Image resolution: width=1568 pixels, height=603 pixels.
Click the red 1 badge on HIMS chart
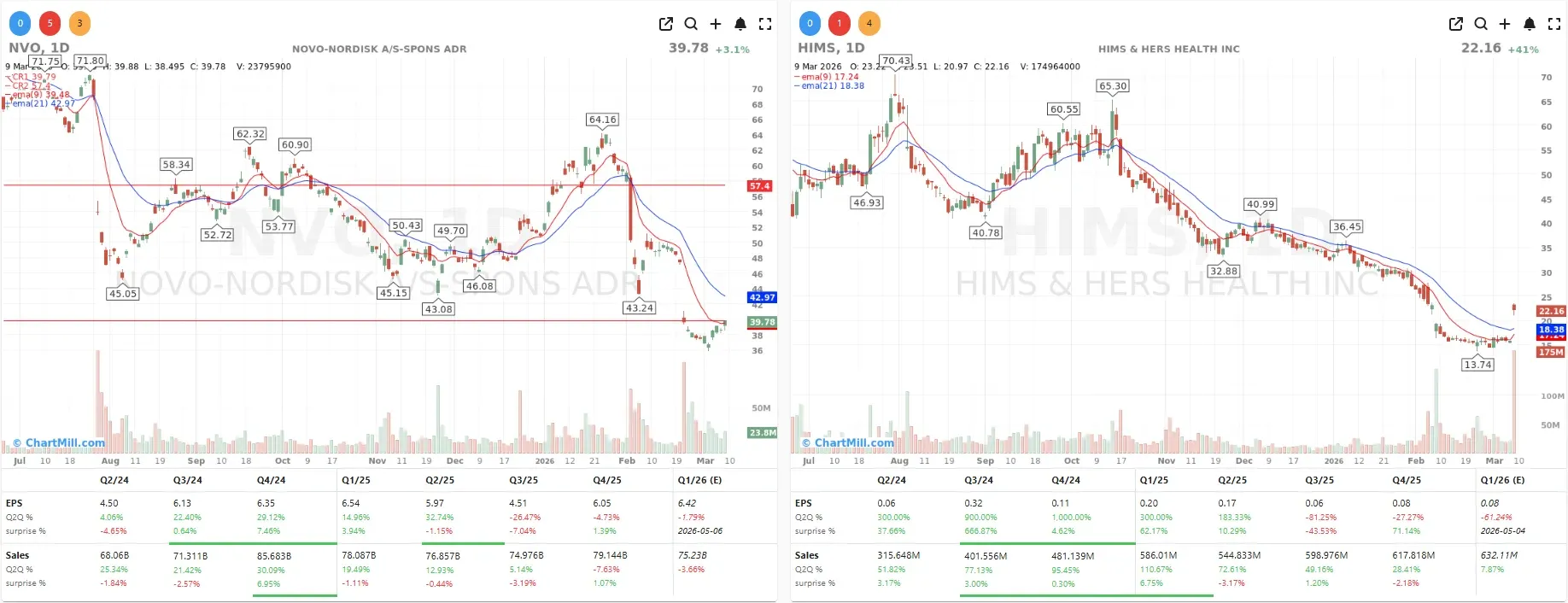(x=840, y=23)
